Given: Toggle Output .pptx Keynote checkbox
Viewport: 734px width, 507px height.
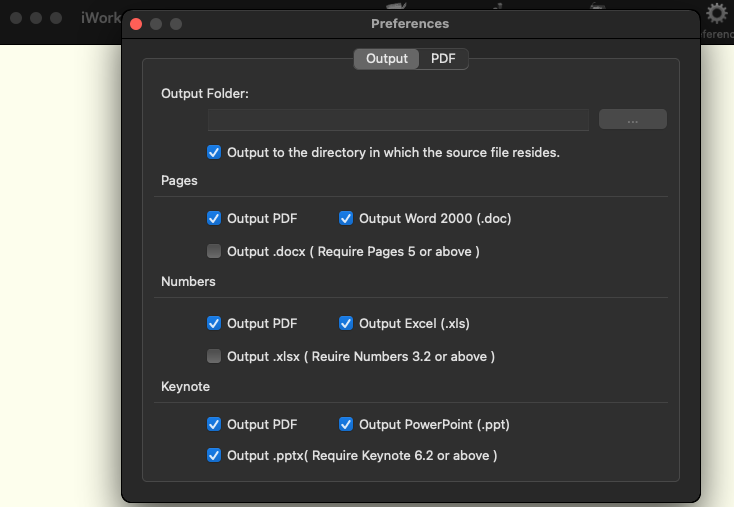Looking at the screenshot, I should click(214, 456).
